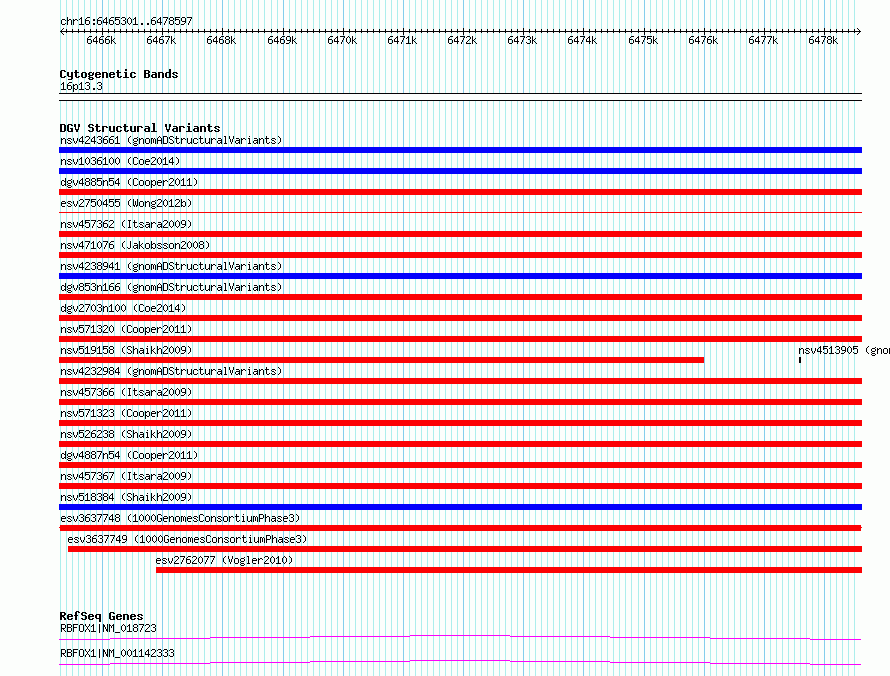Select nsv457362 (Itsara2009) label
Image resolution: width=890 pixels, height=676 pixels.
point(126,224)
